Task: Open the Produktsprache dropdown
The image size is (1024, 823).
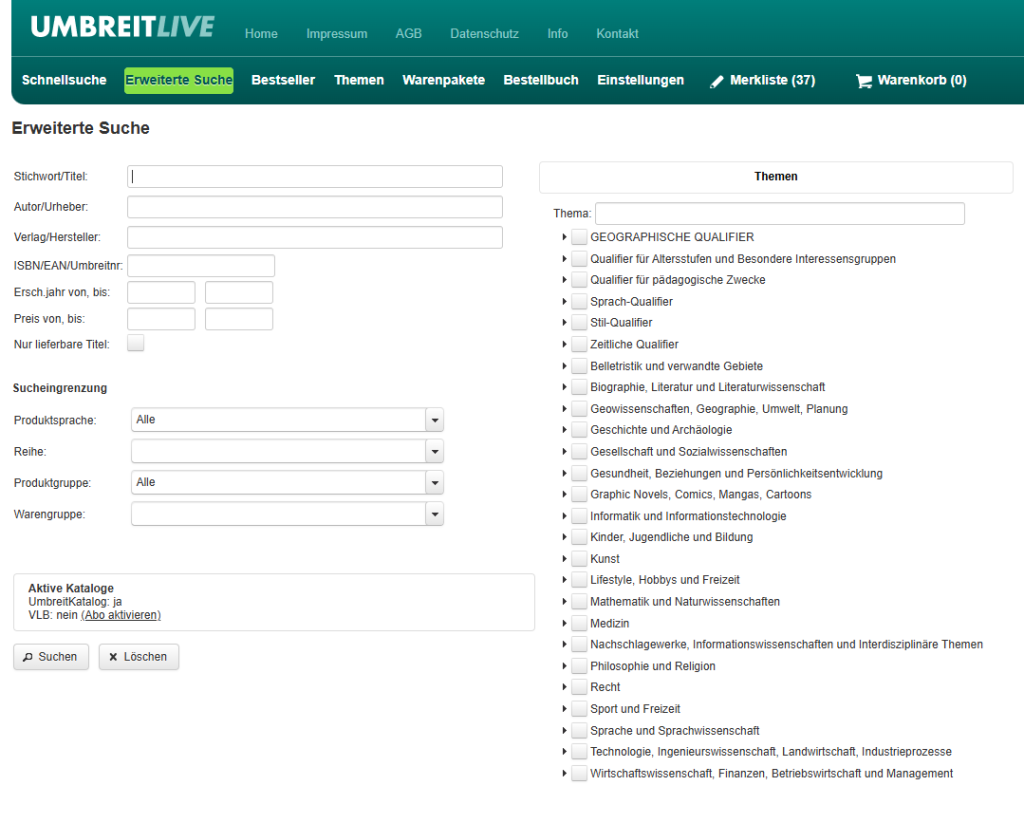Action: pos(434,420)
